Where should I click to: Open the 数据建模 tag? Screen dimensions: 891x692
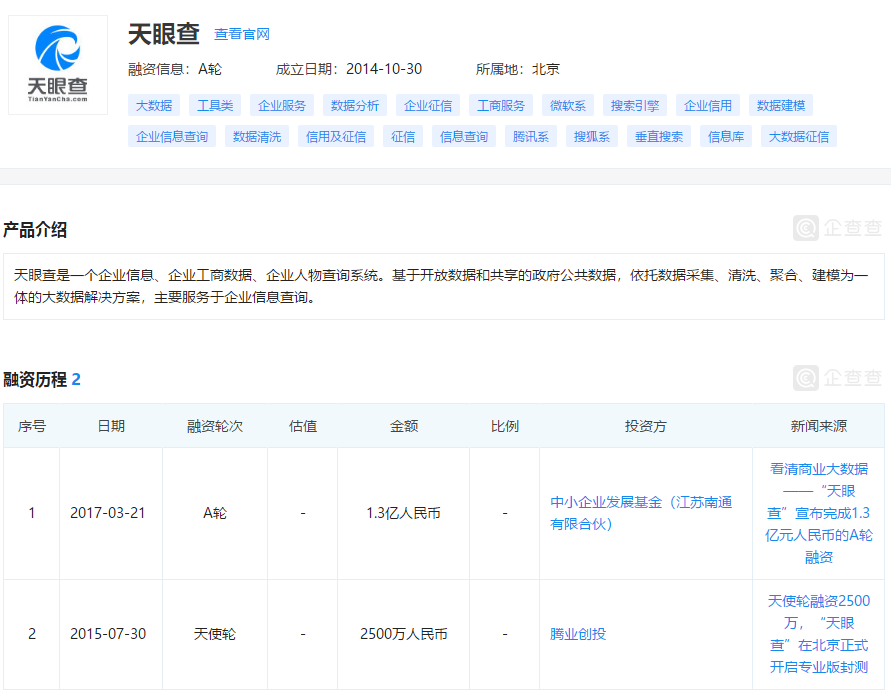(x=781, y=106)
